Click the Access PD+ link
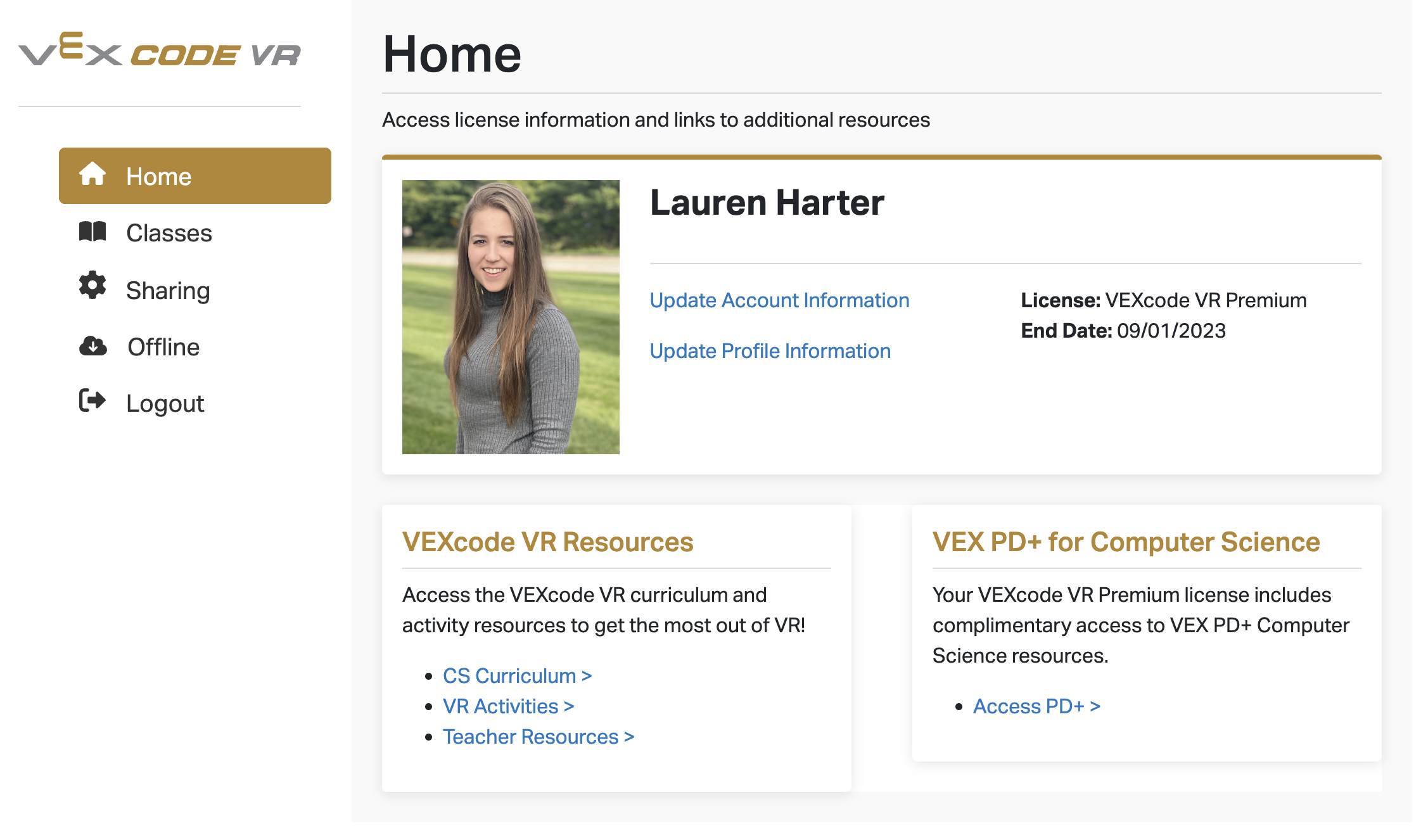The width and height of the screenshot is (1428, 840). (1036, 706)
